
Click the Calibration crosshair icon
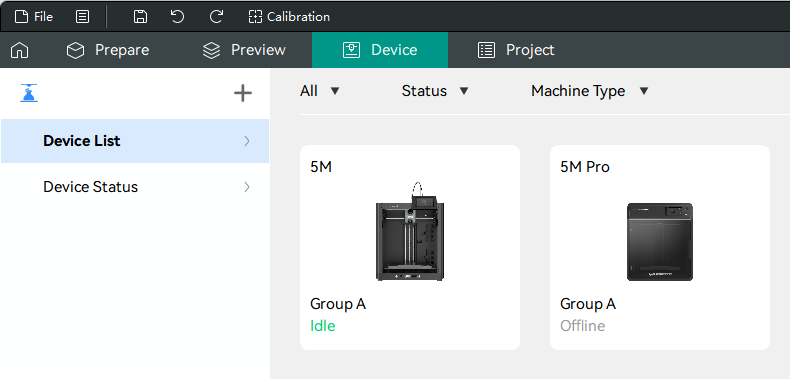[x=255, y=17]
